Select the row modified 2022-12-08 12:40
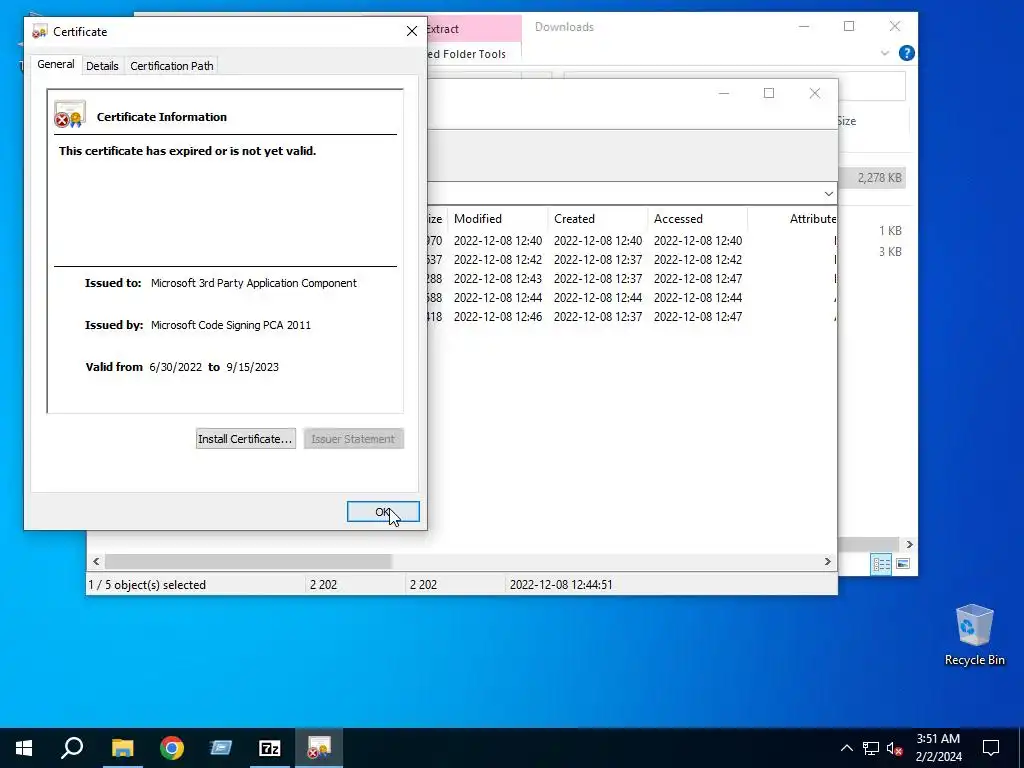This screenshot has height=768, width=1024. [632, 241]
